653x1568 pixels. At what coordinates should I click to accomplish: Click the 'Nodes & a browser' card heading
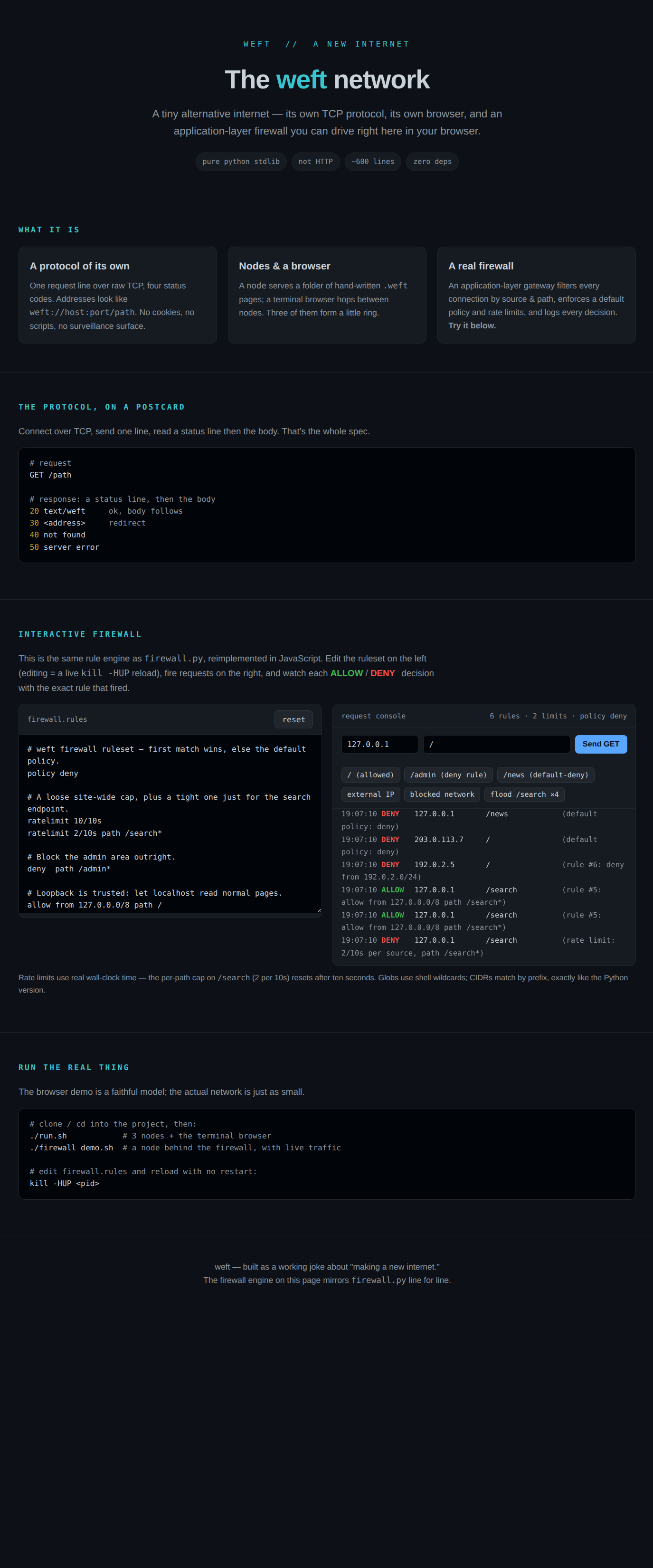(x=285, y=266)
